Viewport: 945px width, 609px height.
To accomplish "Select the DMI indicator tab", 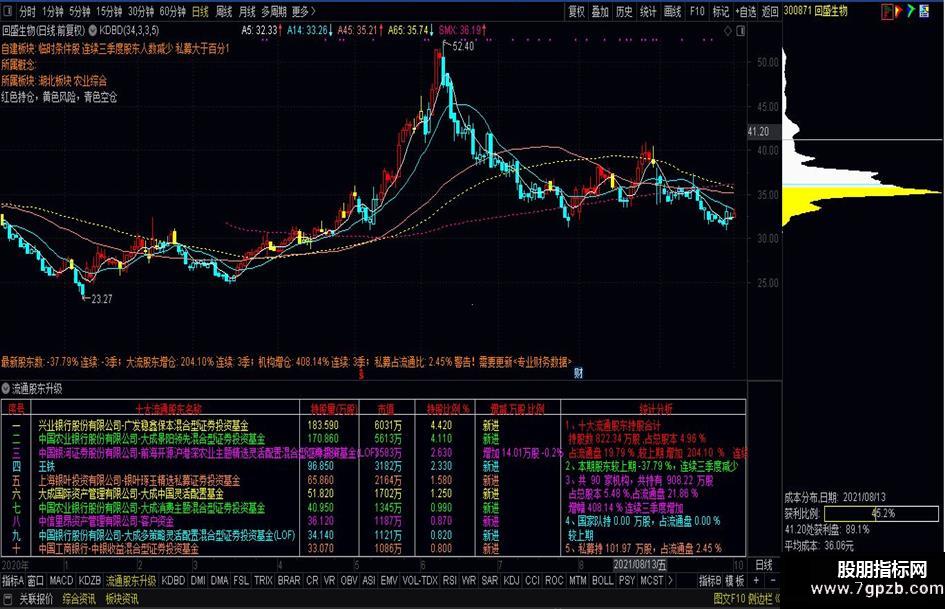I will [x=198, y=581].
